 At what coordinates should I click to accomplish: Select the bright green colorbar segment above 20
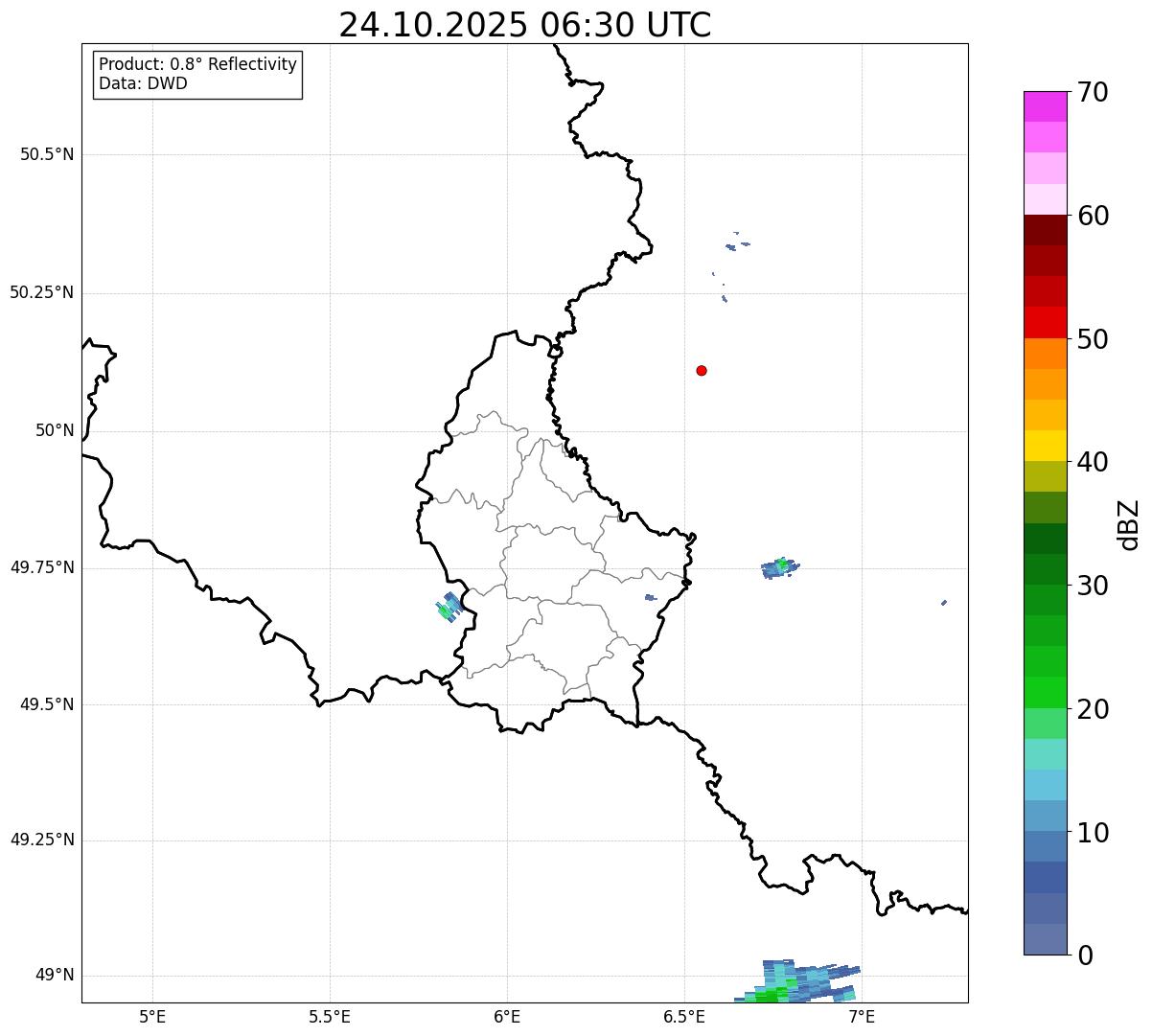[x=1045, y=692]
